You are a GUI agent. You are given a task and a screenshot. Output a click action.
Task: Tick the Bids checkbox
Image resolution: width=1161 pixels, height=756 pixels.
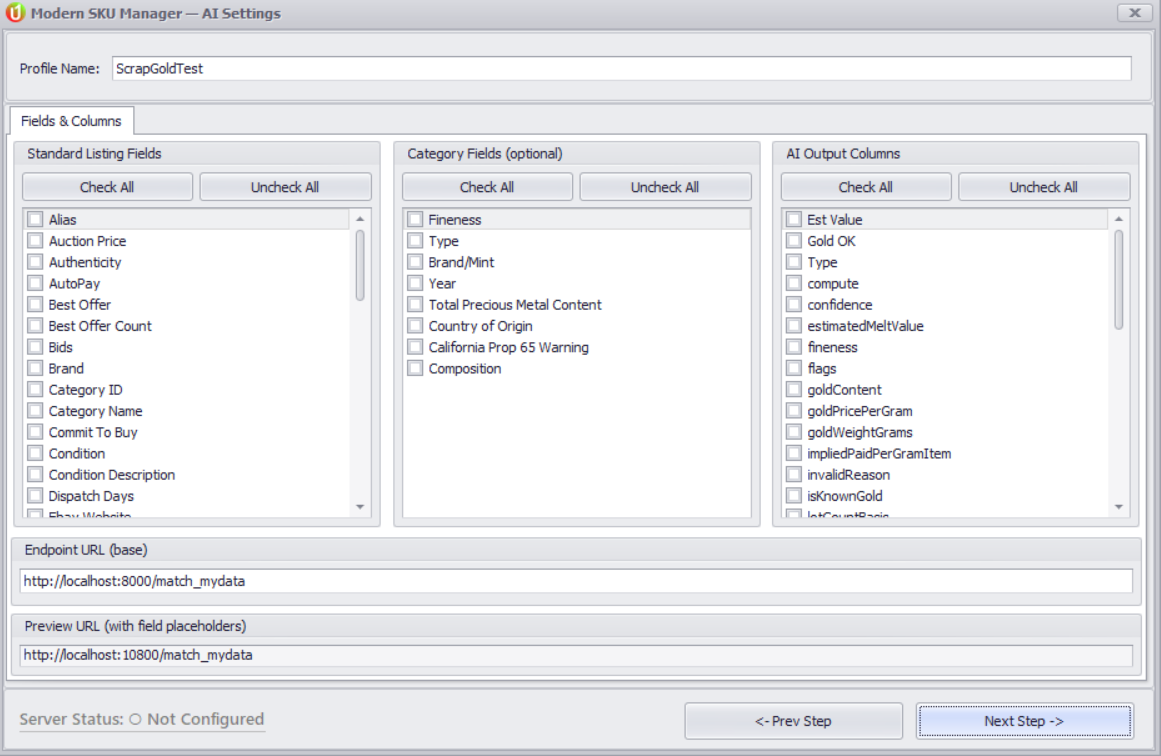[36, 347]
